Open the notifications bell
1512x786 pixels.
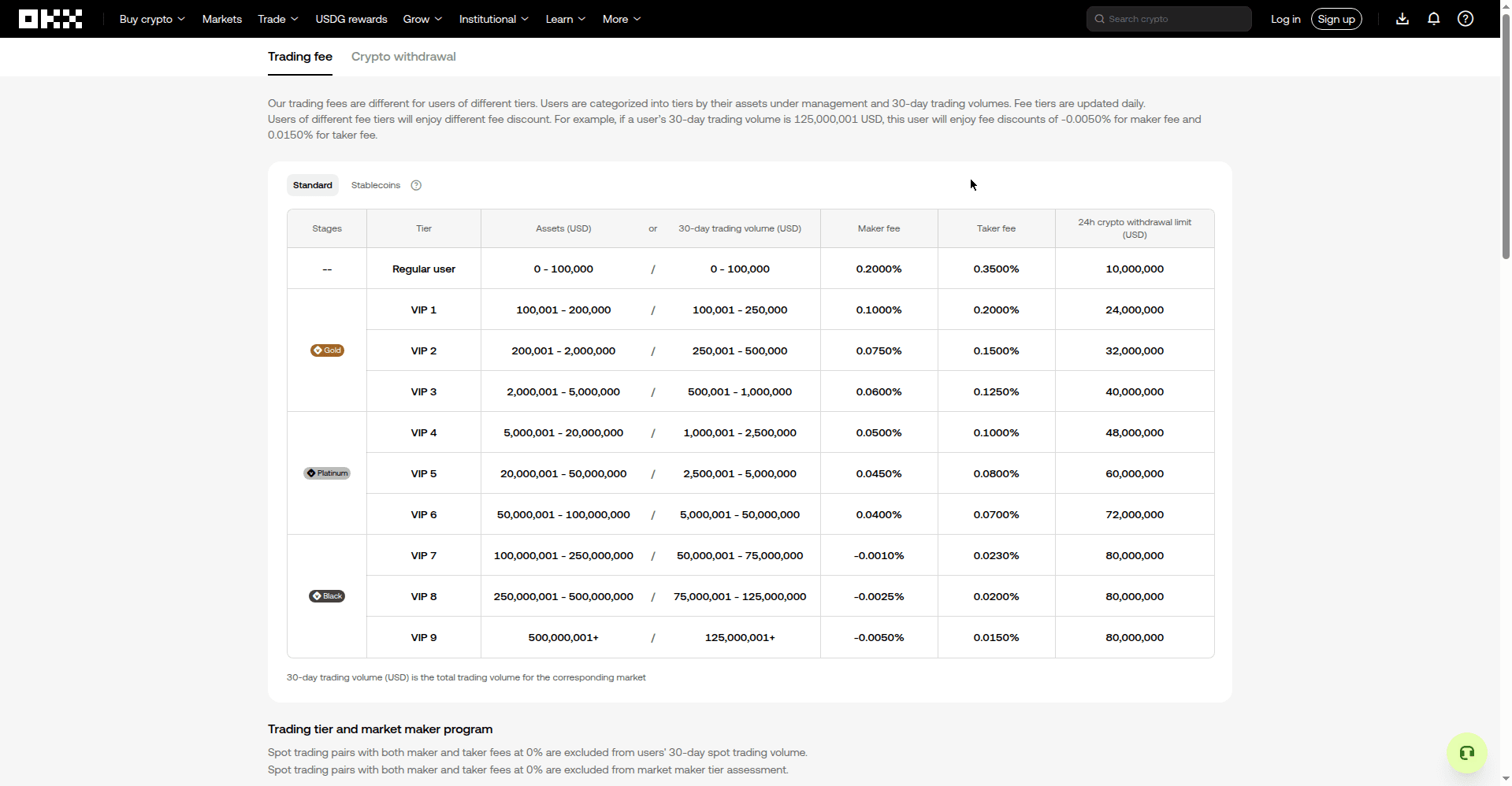coord(1434,19)
